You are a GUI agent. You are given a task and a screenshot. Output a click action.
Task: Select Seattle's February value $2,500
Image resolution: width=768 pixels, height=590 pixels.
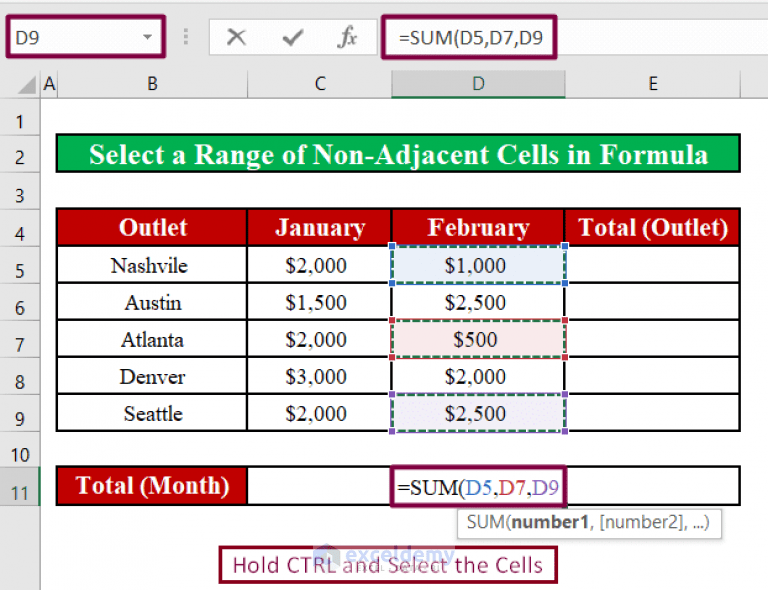pos(478,413)
